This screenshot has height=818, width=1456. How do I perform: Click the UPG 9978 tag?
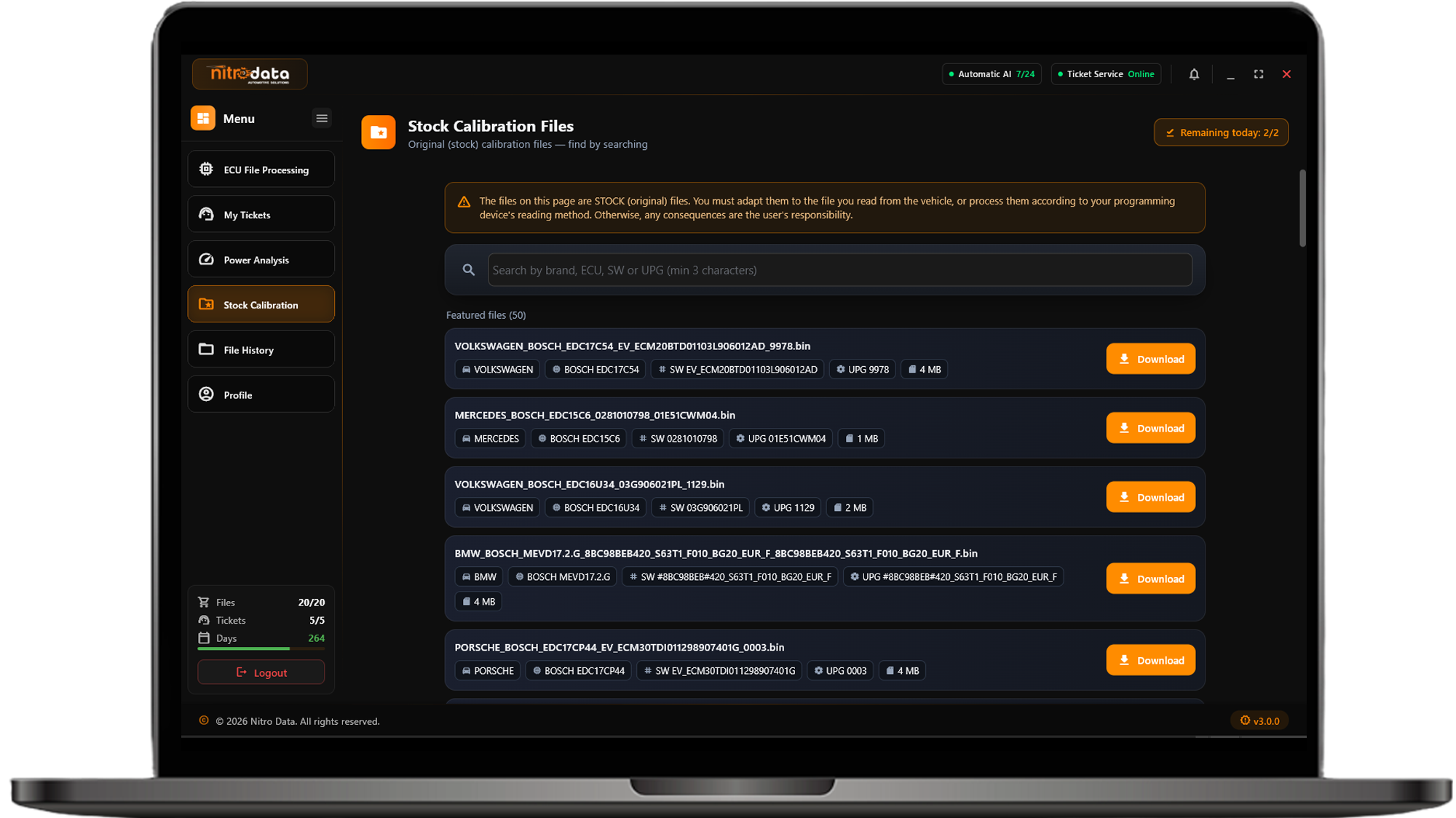coord(863,370)
